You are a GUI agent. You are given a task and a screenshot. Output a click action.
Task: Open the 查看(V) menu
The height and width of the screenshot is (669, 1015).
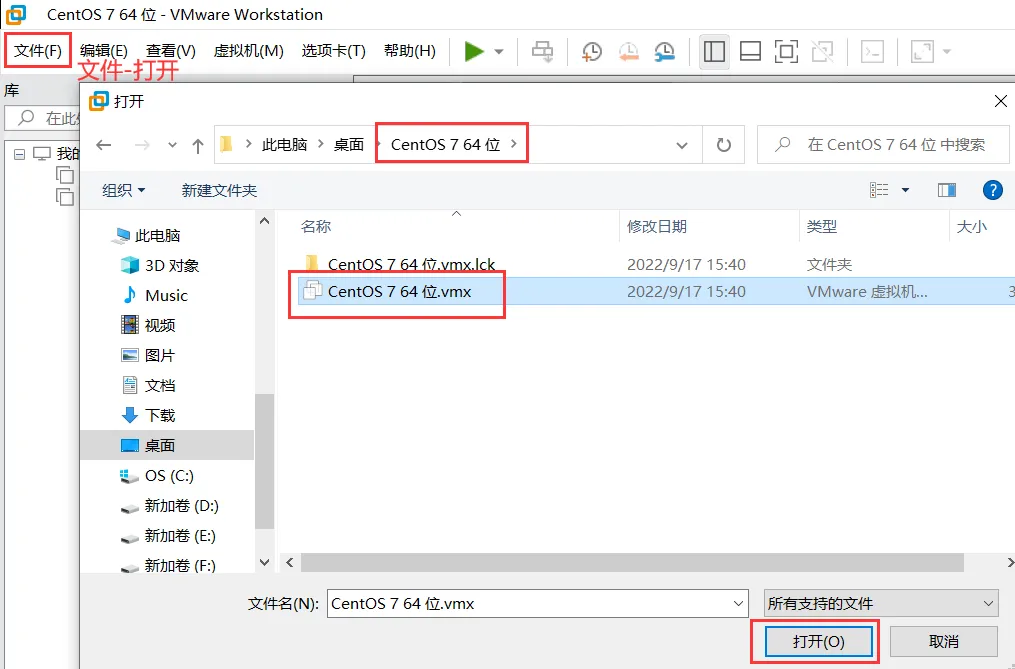(171, 51)
